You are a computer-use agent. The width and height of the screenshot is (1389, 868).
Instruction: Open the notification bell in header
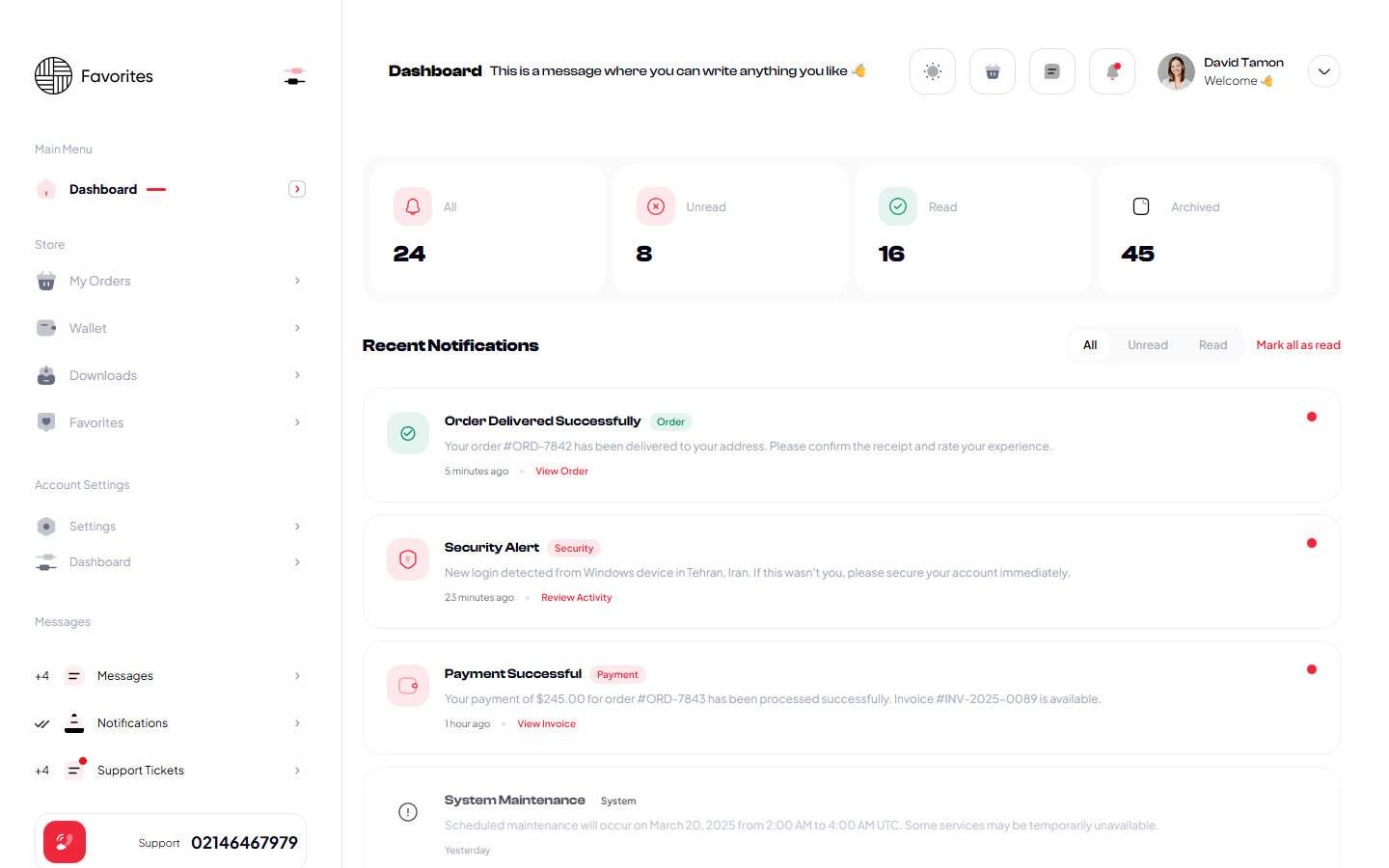pos(1111,71)
